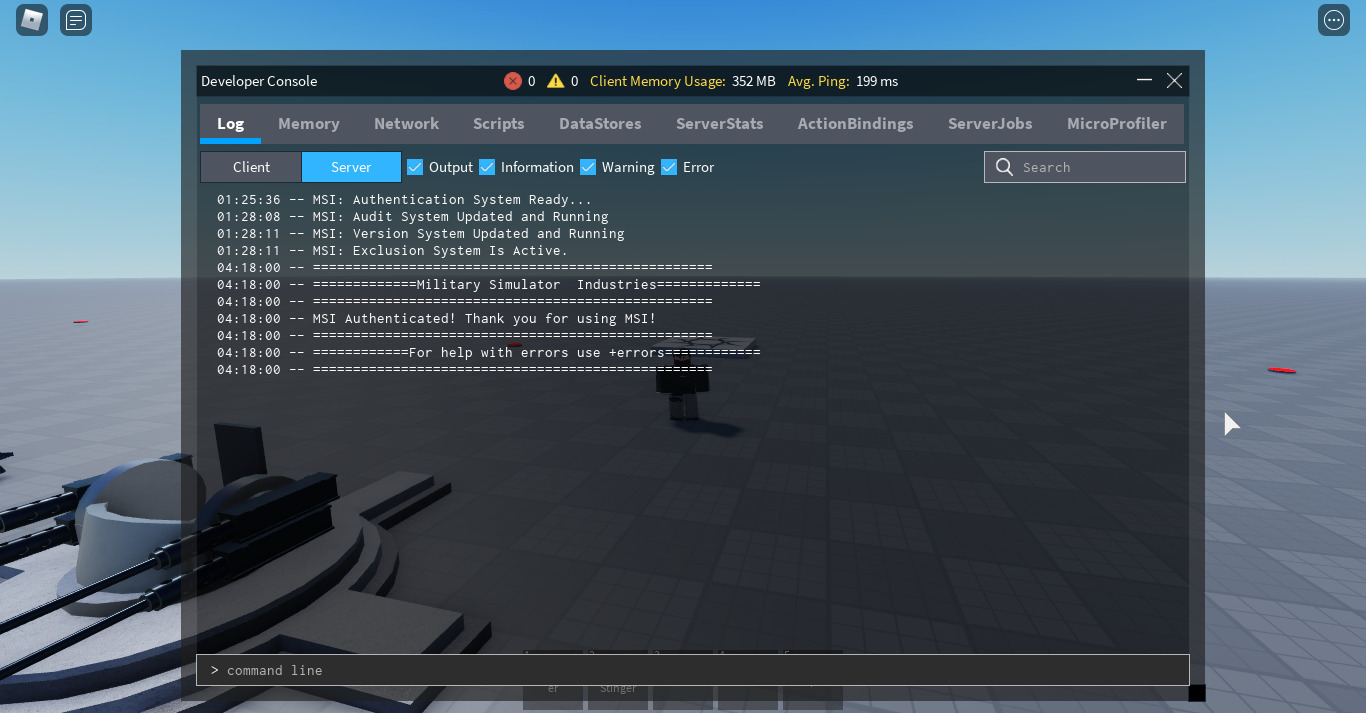Toggle the Error filter checkbox

669,167
